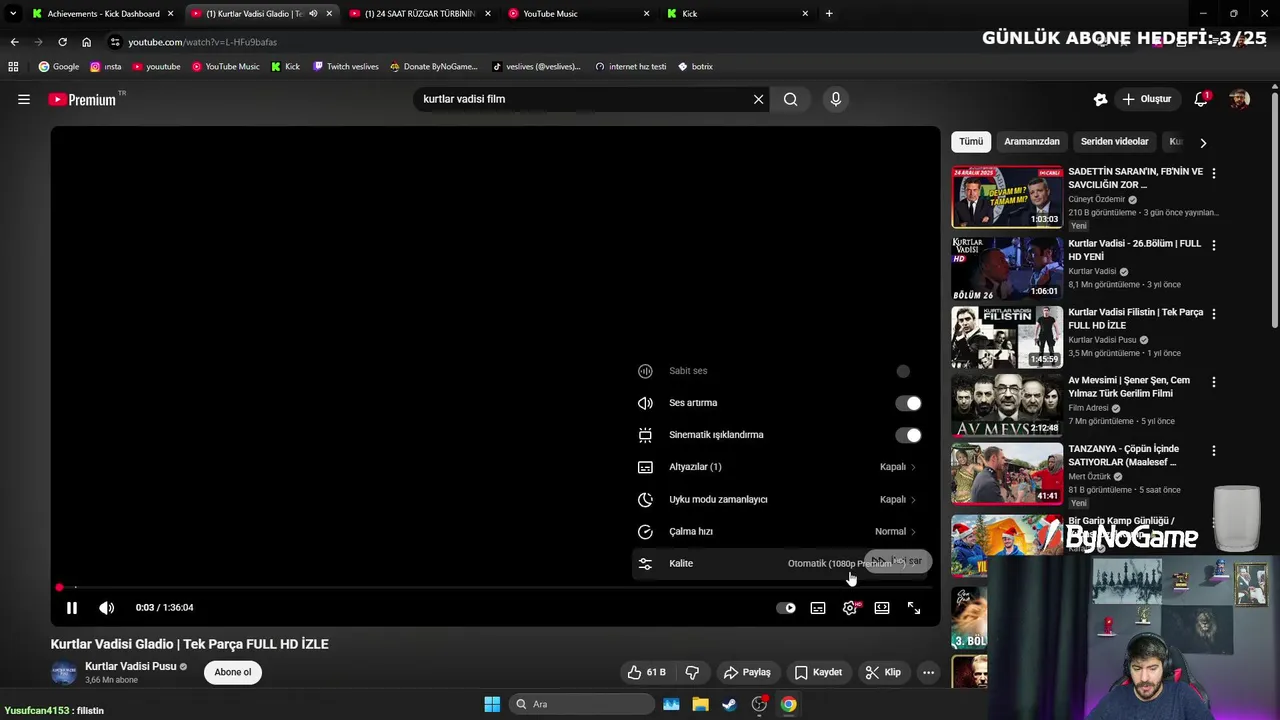Click Abone ol subscribe button
Screen dimensions: 1280x720
click(x=233, y=672)
